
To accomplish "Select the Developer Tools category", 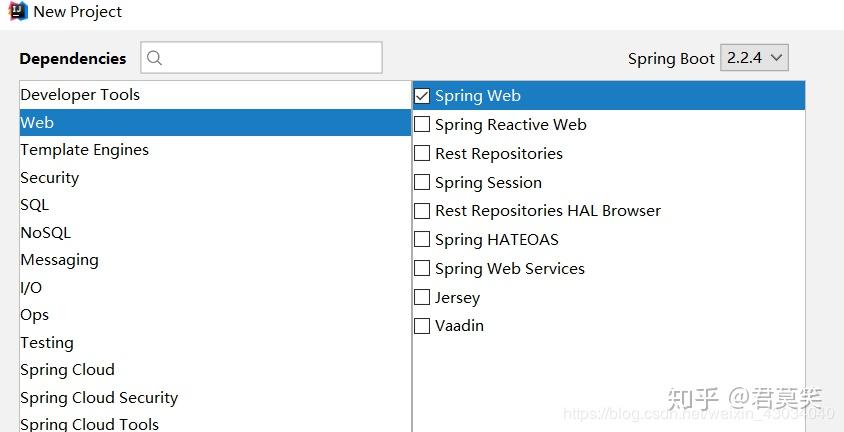I will pyautogui.click(x=80, y=95).
